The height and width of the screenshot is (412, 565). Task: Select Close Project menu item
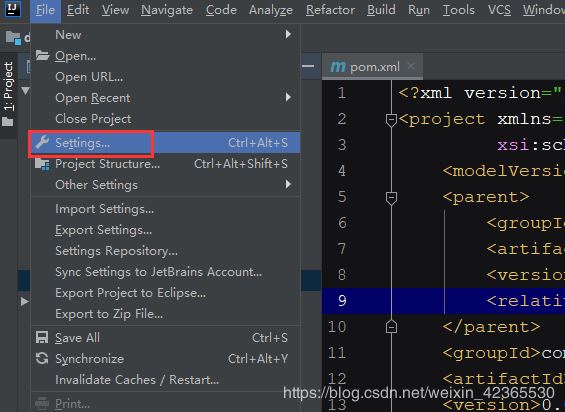pyautogui.click(x=166, y=119)
